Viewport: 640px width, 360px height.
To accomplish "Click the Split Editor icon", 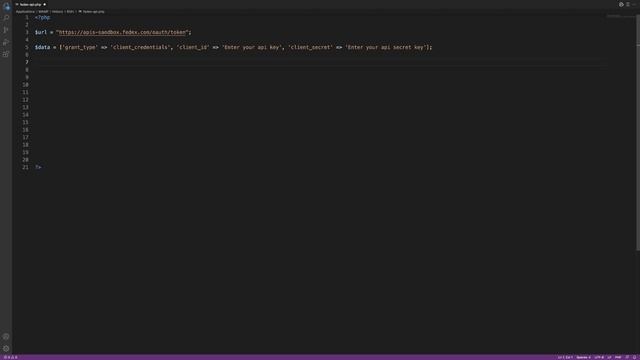I will [x=628, y=4].
